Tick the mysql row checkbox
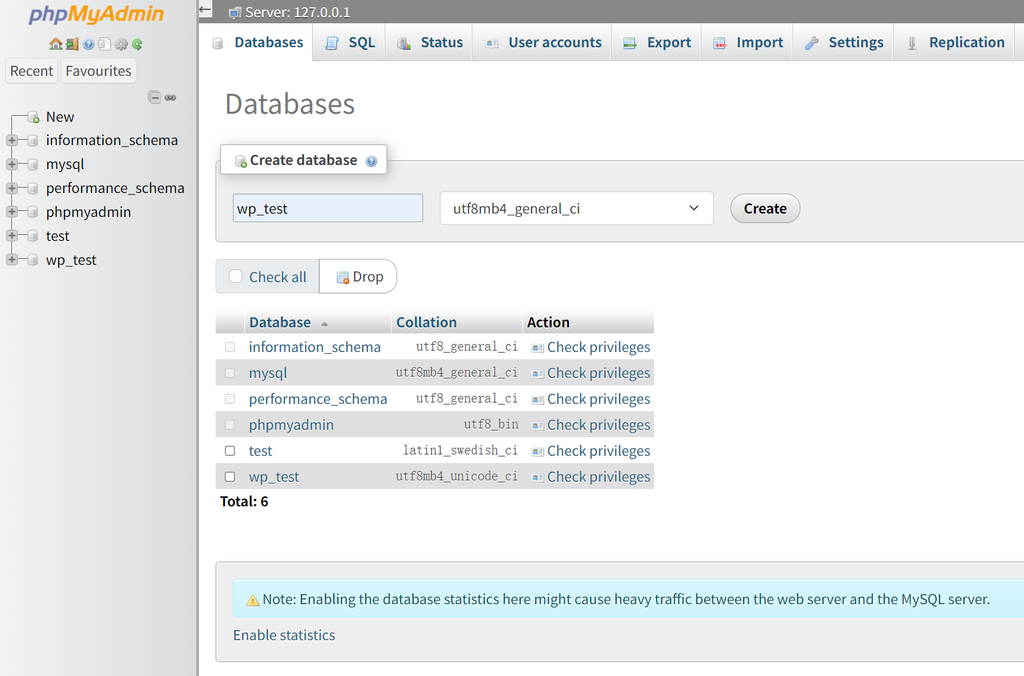The width and height of the screenshot is (1024, 676). coord(230,373)
